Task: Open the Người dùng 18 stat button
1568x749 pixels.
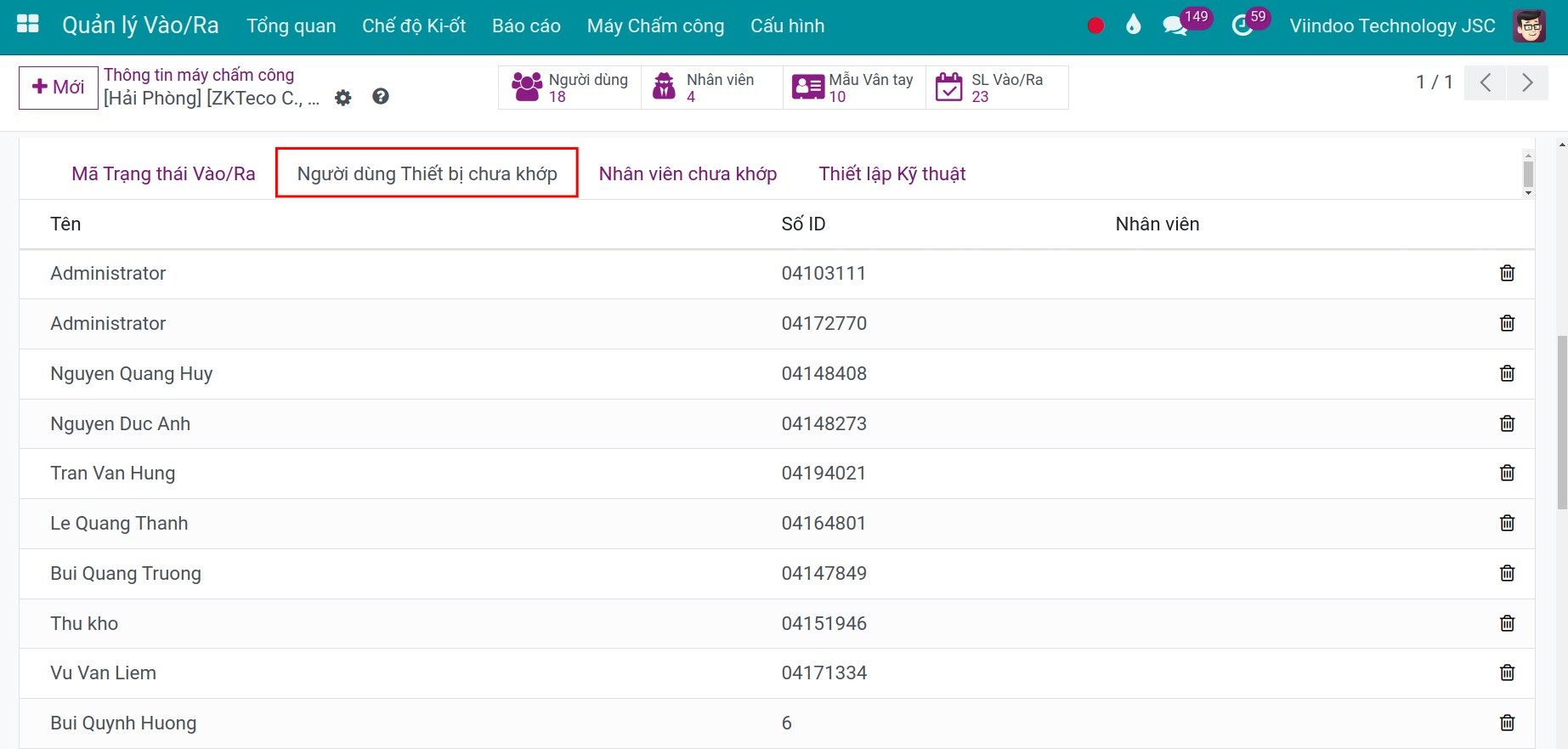Action: coord(570,88)
